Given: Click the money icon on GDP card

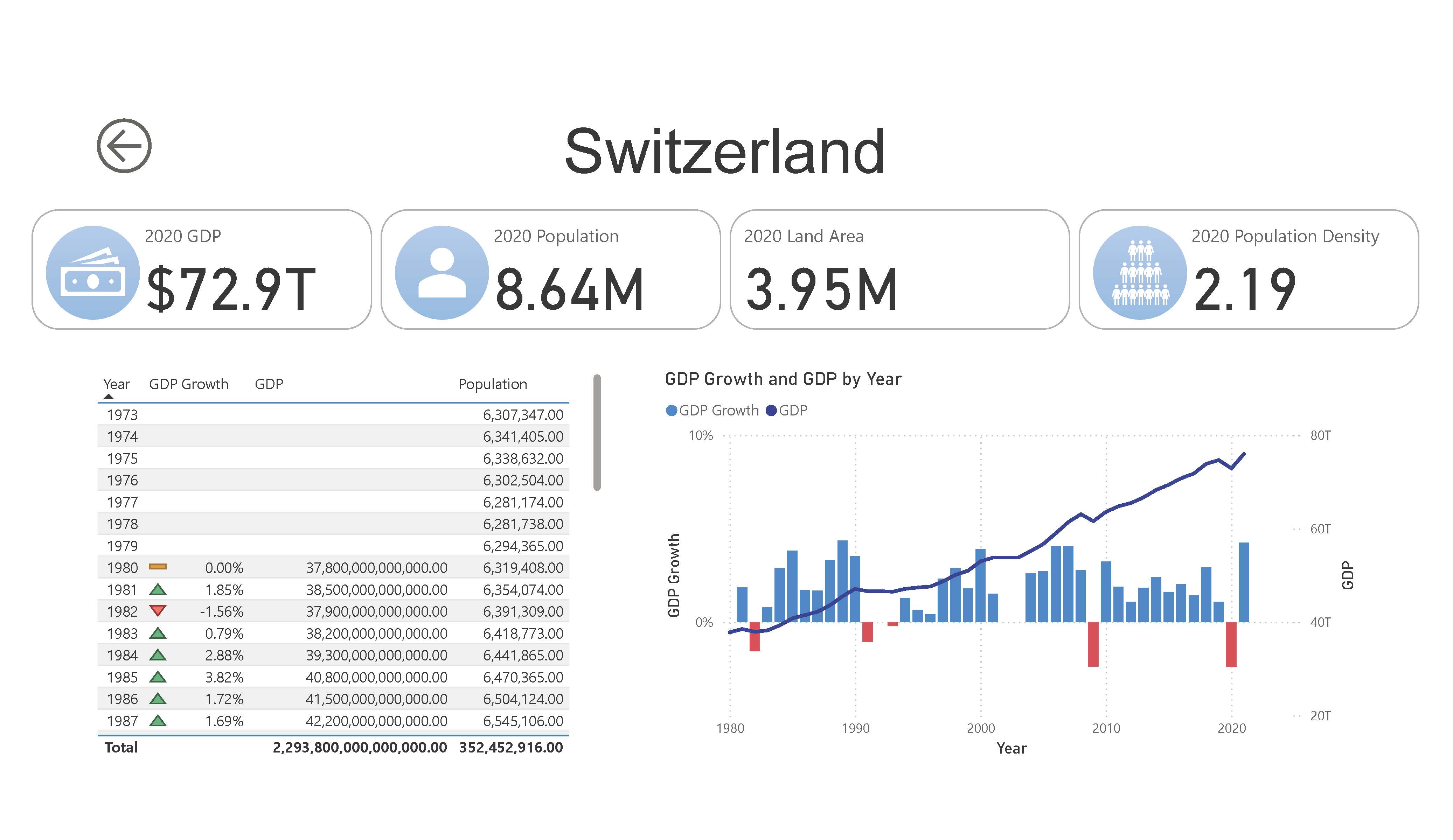Looking at the screenshot, I should coord(93,273).
